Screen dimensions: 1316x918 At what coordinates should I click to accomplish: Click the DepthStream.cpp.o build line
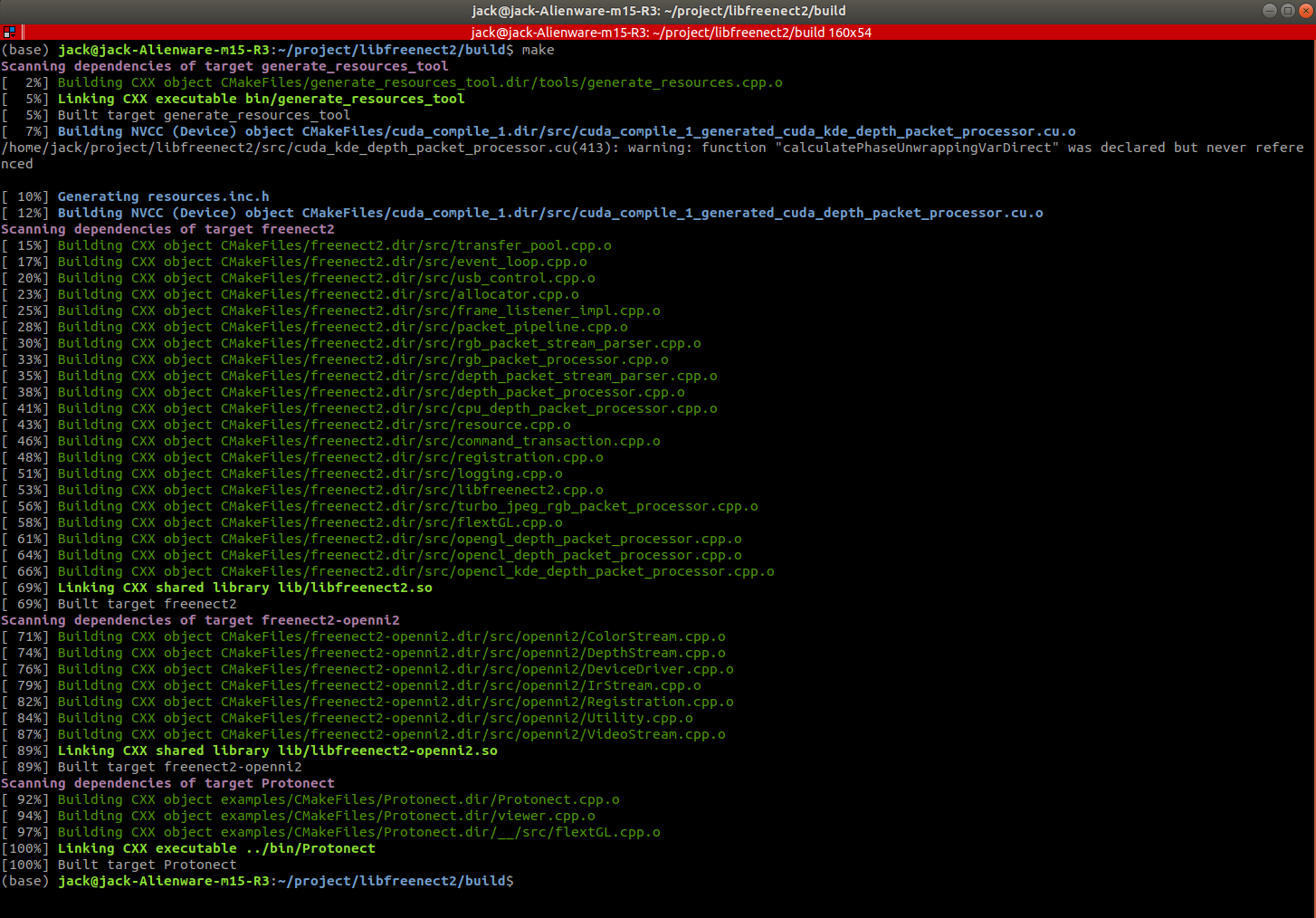coord(363,653)
